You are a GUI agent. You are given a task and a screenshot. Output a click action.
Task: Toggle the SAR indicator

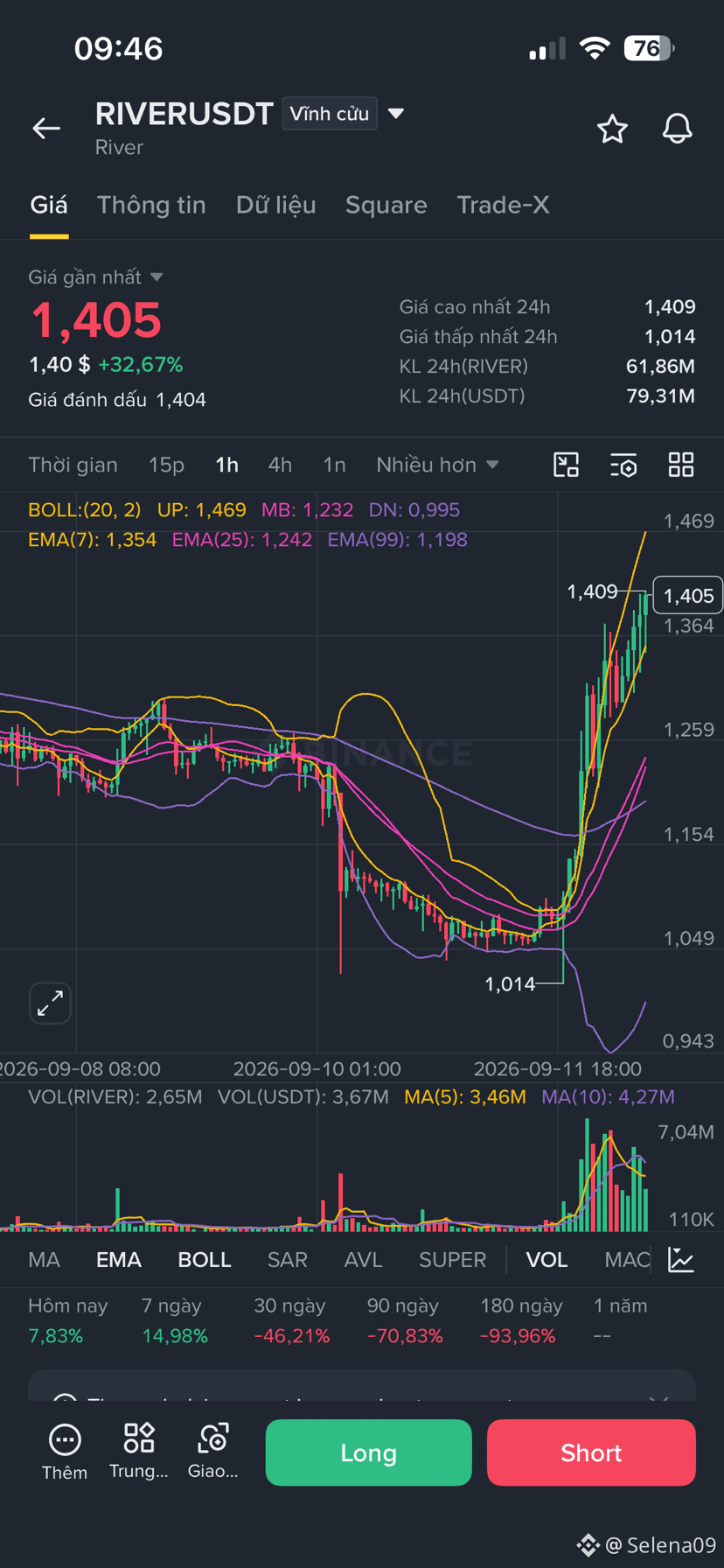pyautogui.click(x=287, y=1260)
